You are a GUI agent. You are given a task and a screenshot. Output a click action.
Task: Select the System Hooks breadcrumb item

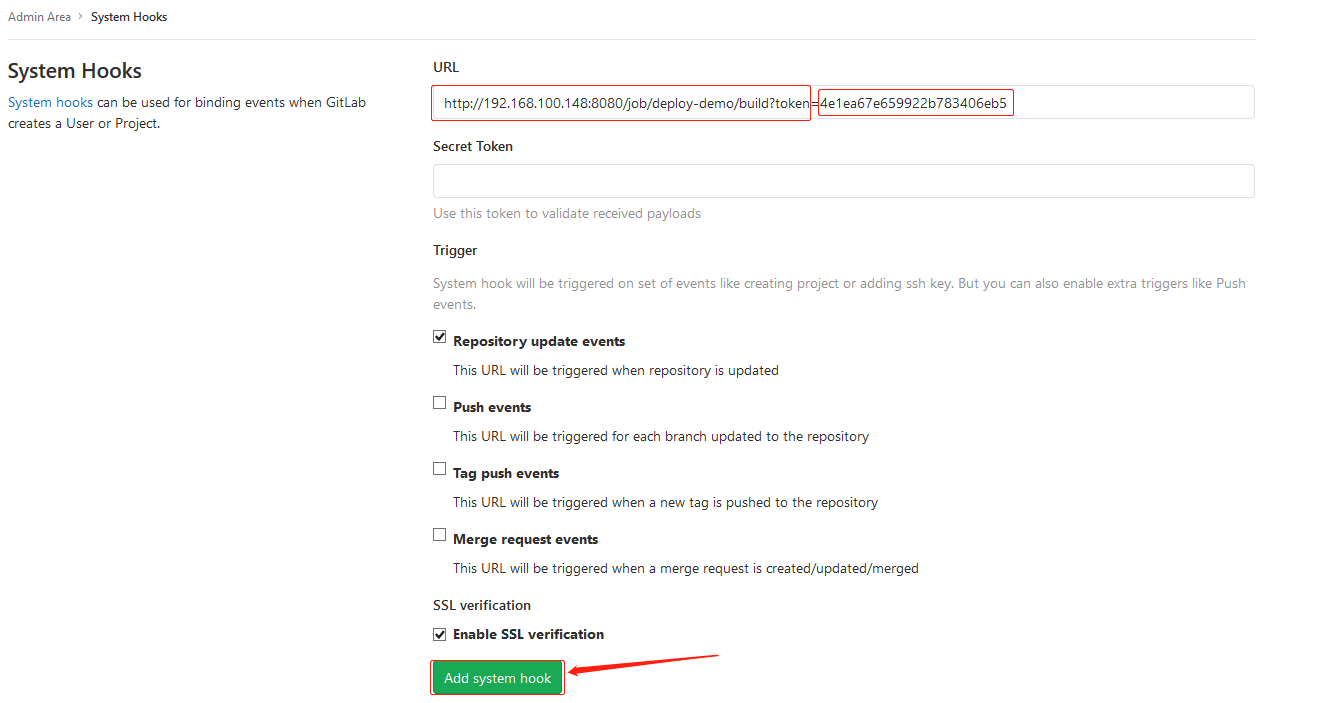coord(129,17)
